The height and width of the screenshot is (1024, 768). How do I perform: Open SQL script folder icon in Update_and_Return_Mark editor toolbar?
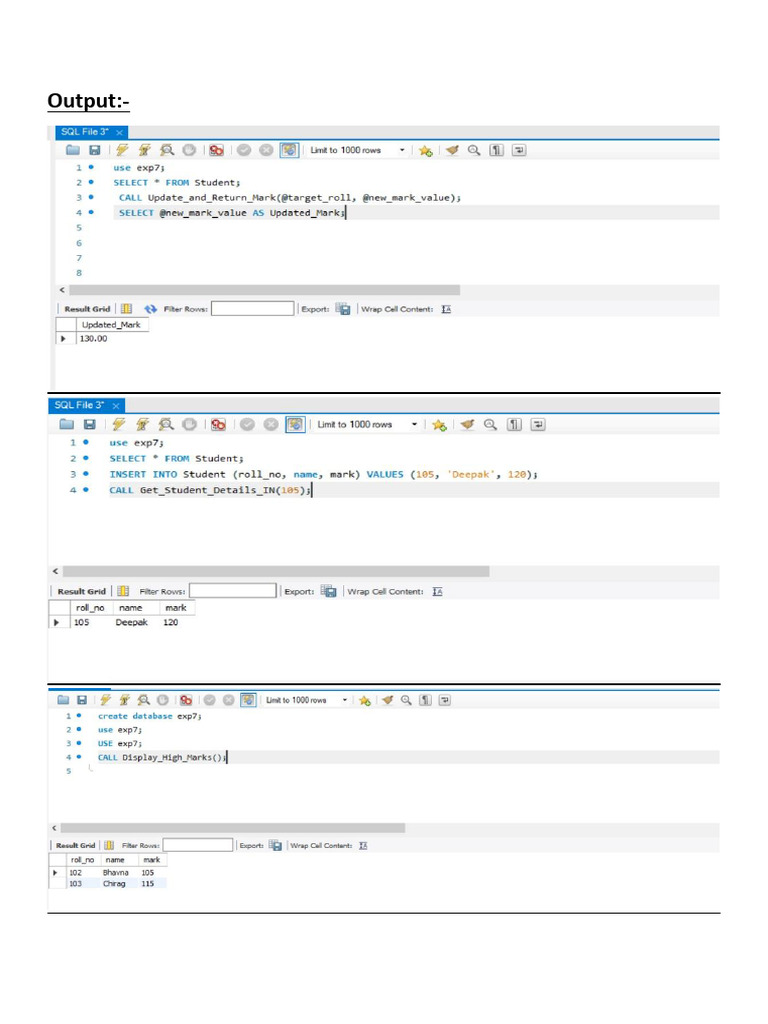(72, 150)
